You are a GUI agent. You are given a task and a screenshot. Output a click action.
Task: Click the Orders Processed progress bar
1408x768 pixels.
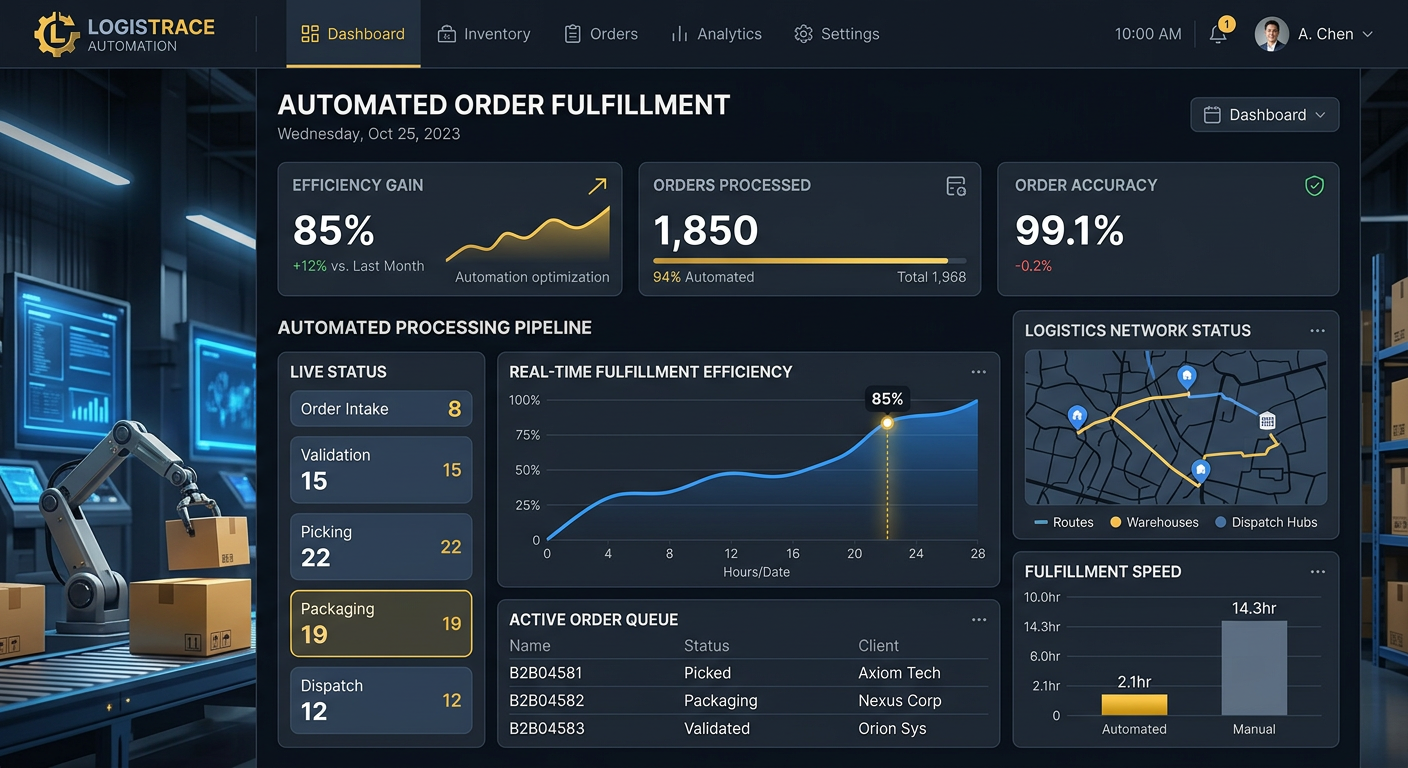click(x=810, y=261)
